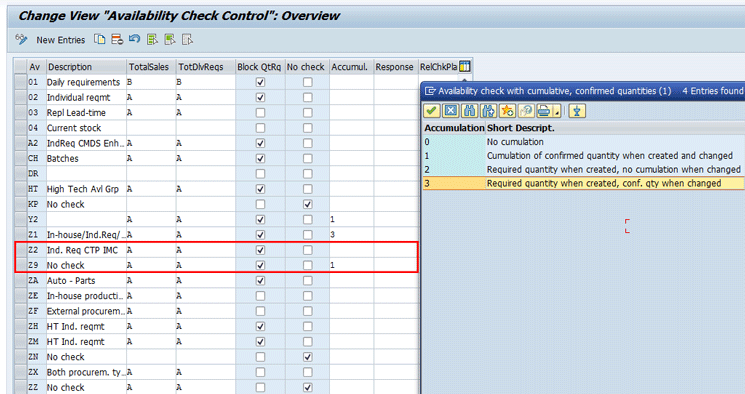Click the Av code cell 'DR'
The width and height of the screenshot is (745, 394).
36,174
